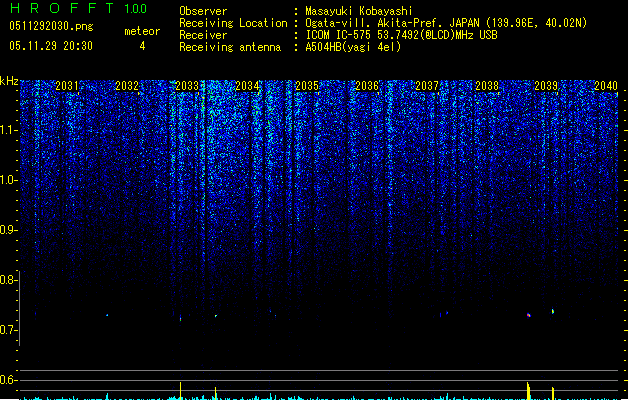Click the meteor count value 4

tap(142, 46)
